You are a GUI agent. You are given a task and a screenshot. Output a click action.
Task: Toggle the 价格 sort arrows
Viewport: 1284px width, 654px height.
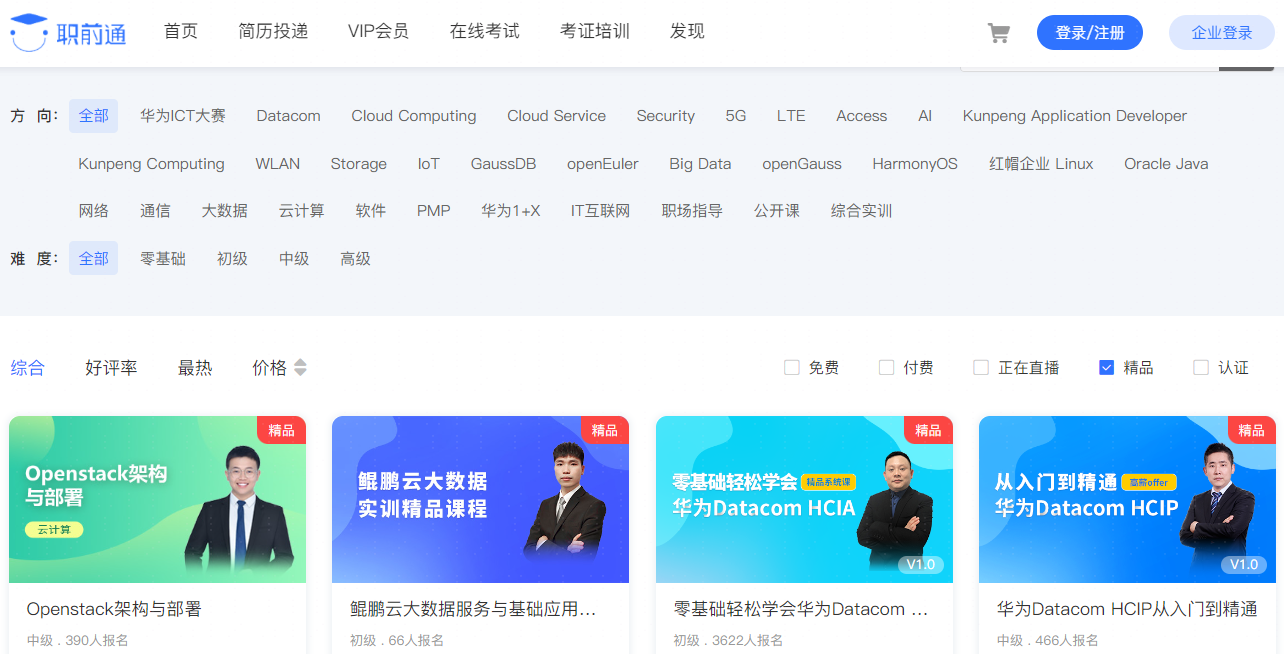[300, 368]
